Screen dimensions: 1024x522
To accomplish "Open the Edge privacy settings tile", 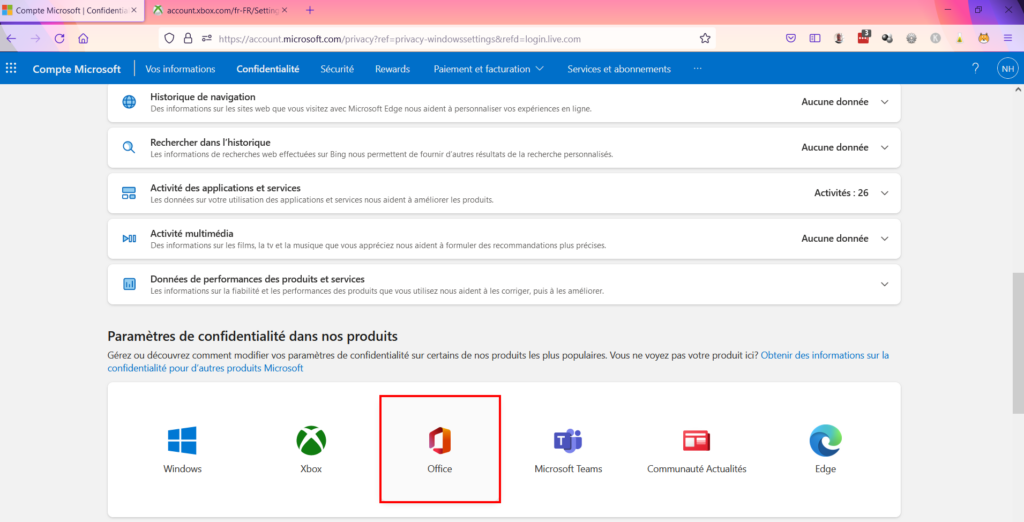I will [825, 449].
